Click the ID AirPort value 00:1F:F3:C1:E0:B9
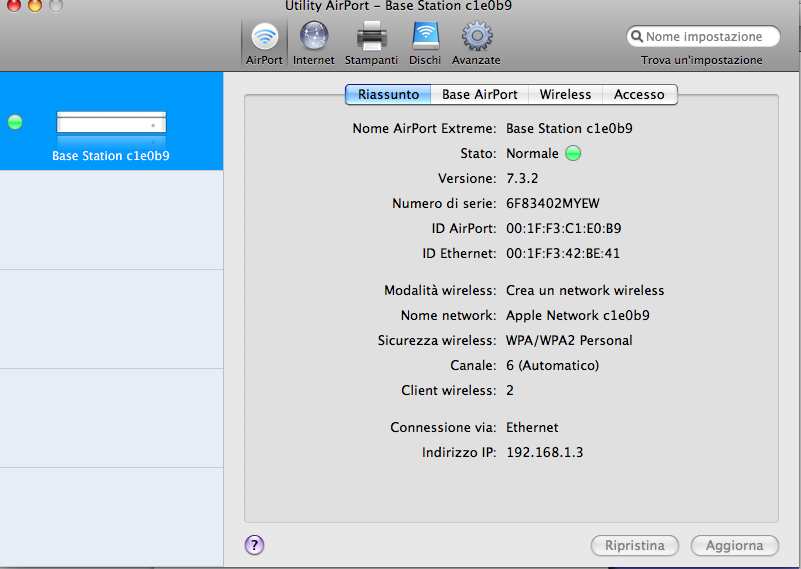Viewport: 801px width, 569px height. tap(563, 228)
